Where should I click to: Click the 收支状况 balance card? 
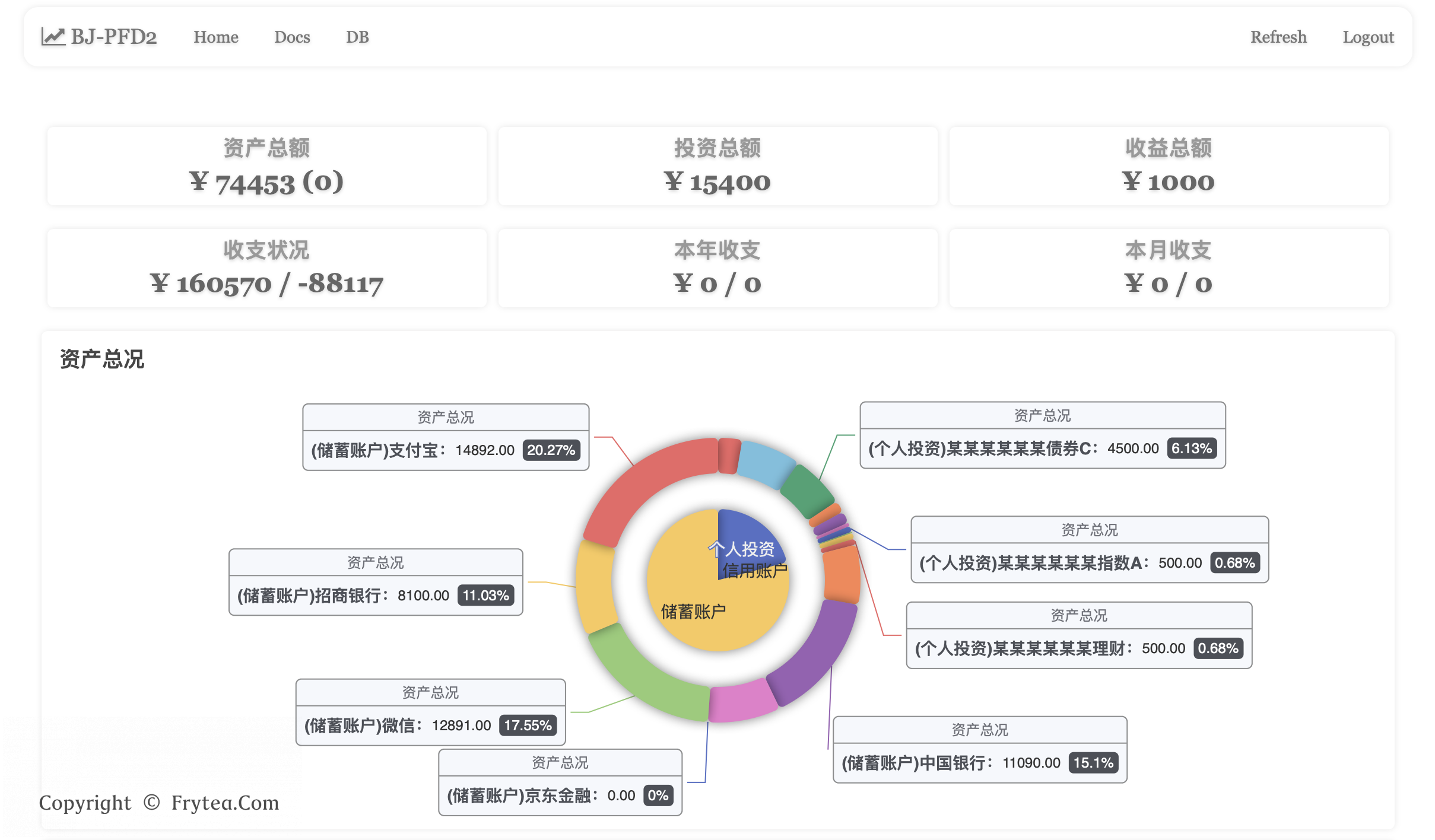[x=266, y=268]
